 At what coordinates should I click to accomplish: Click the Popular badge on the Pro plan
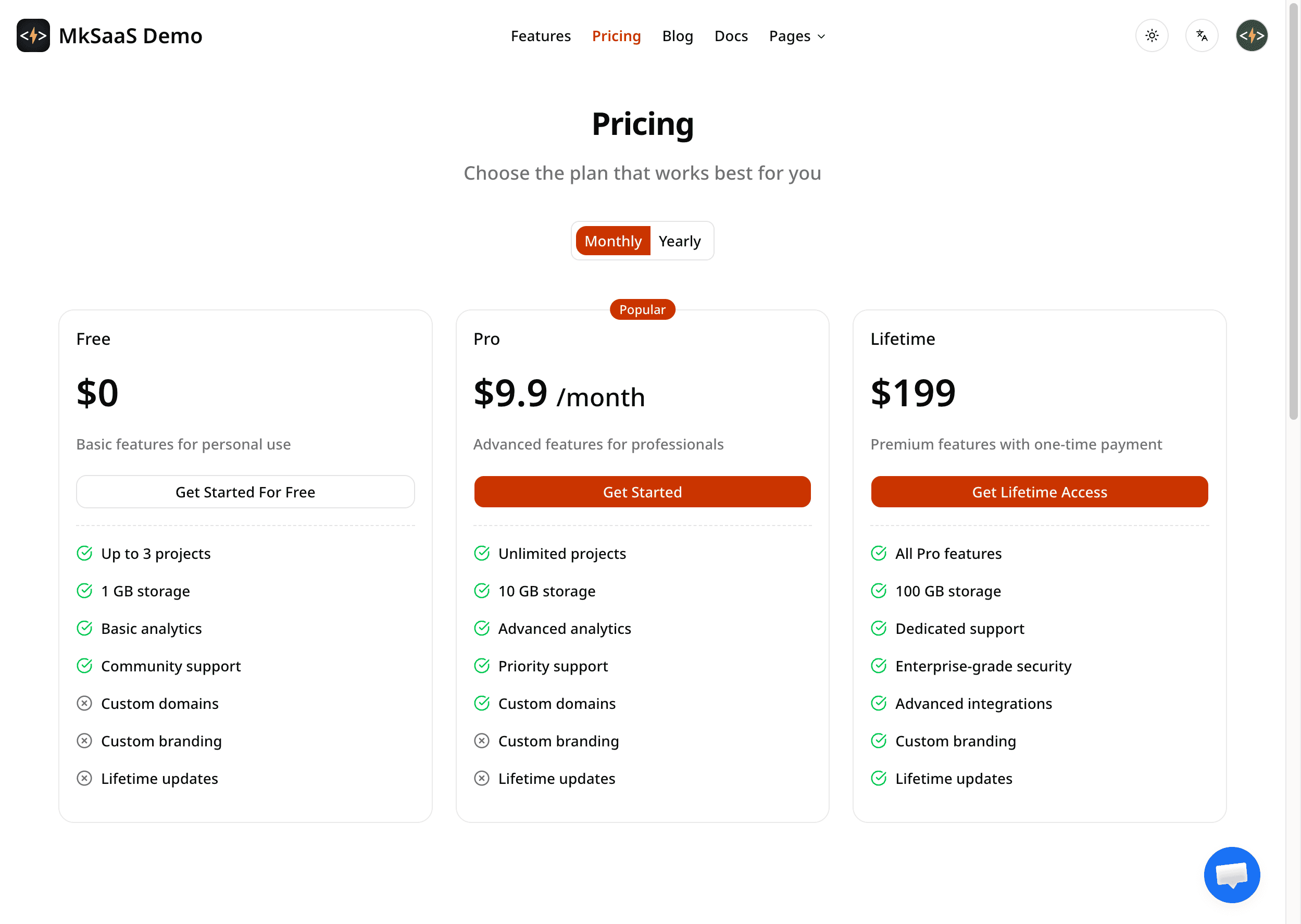point(642,309)
